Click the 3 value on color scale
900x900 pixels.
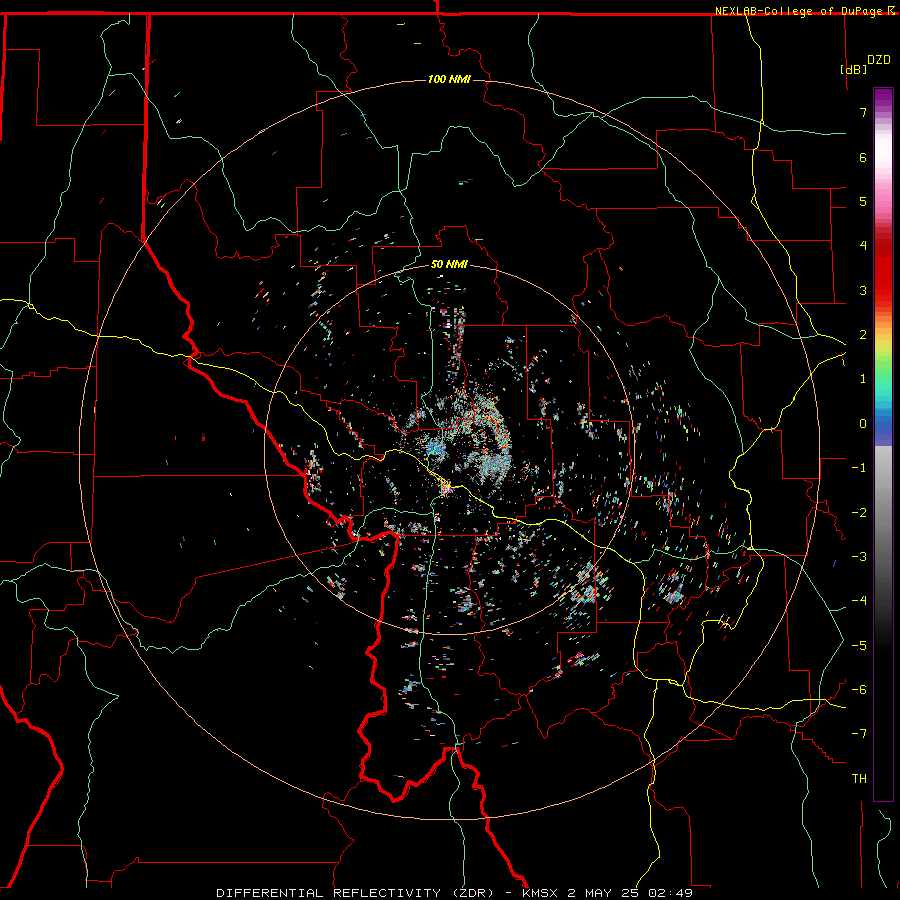(x=863, y=290)
